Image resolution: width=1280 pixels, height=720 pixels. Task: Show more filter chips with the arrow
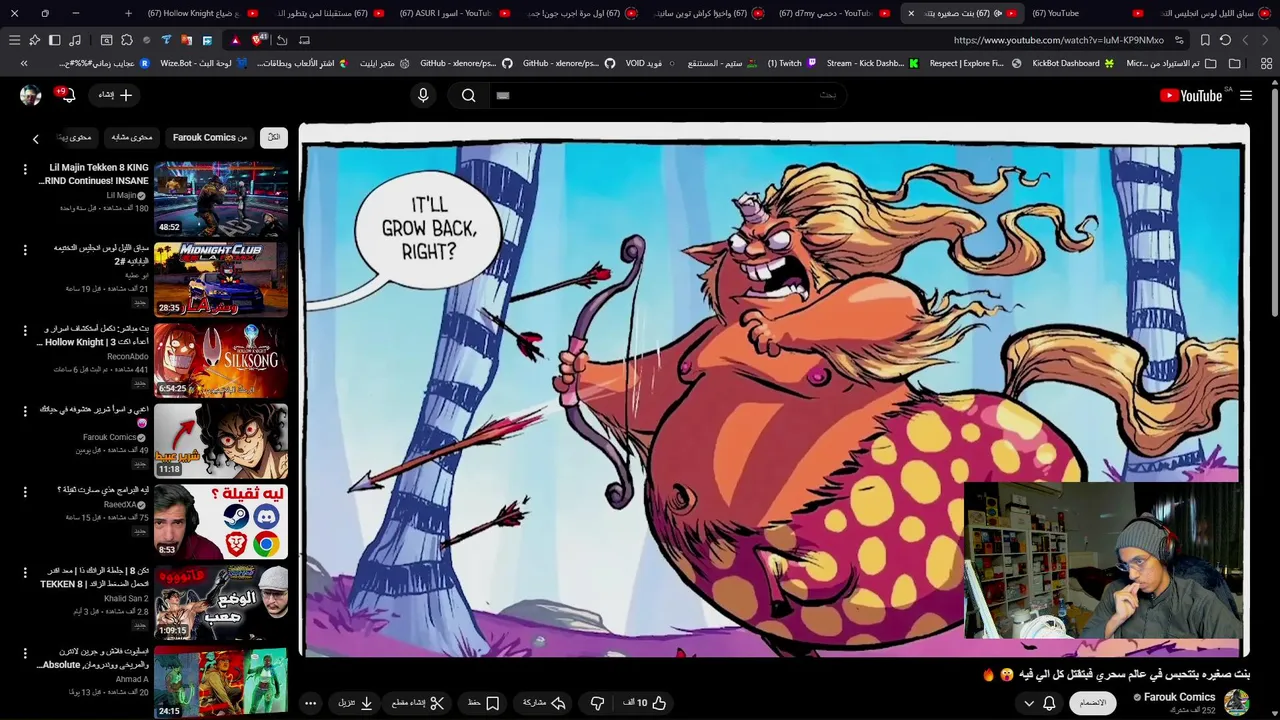[x=35, y=139]
